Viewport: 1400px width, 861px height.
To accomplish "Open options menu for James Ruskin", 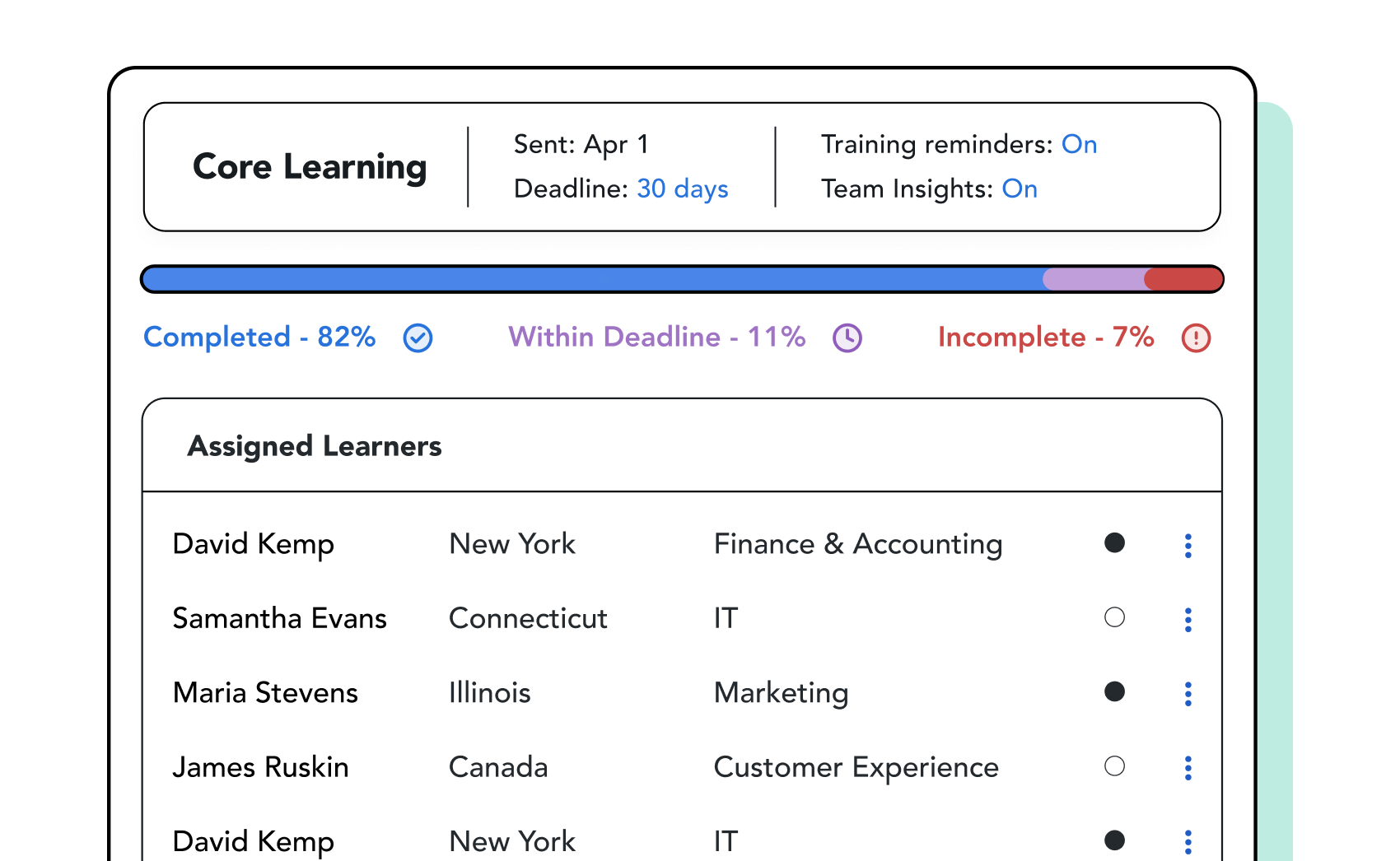I will (x=1188, y=768).
